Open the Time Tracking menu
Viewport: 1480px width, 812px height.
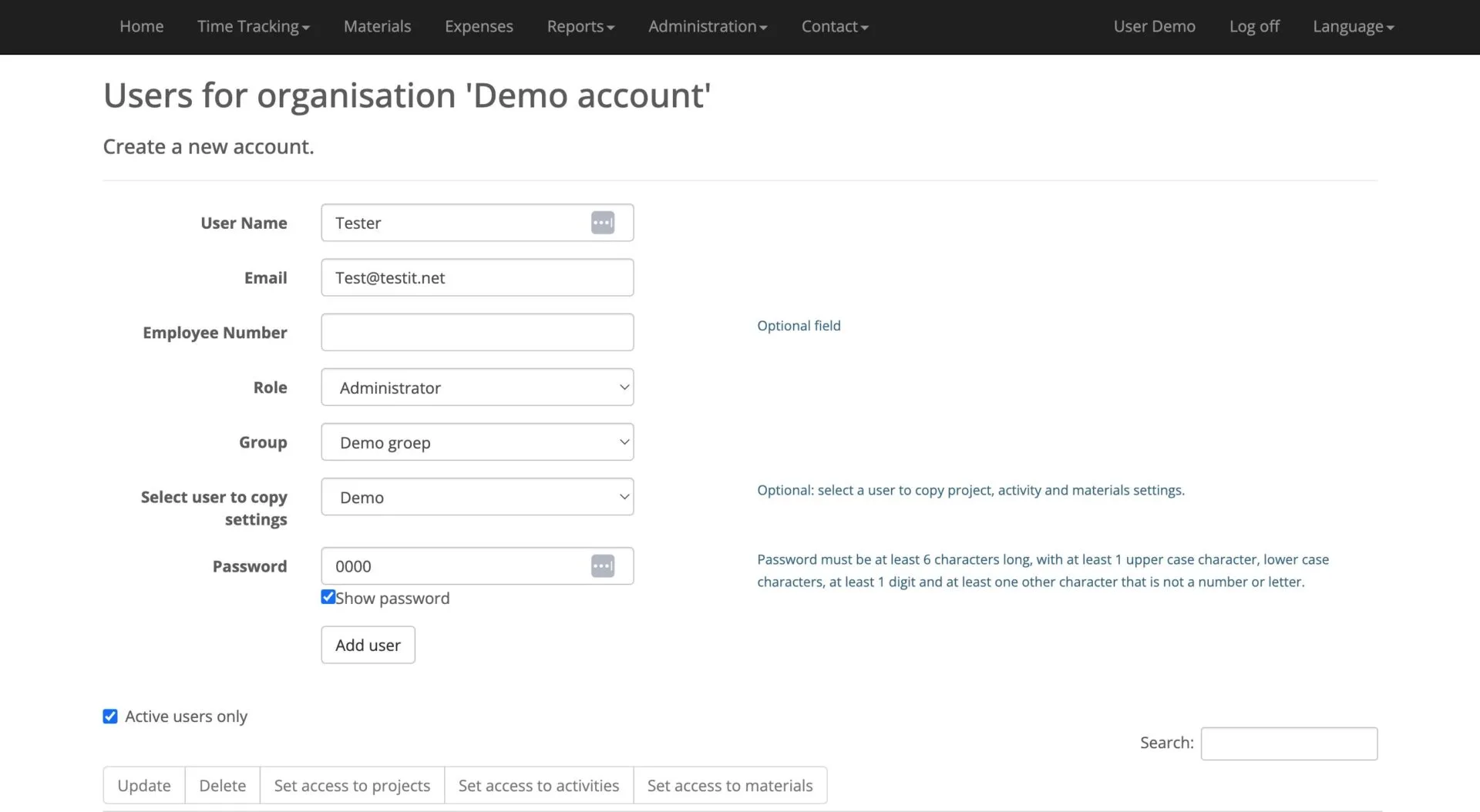coord(253,27)
